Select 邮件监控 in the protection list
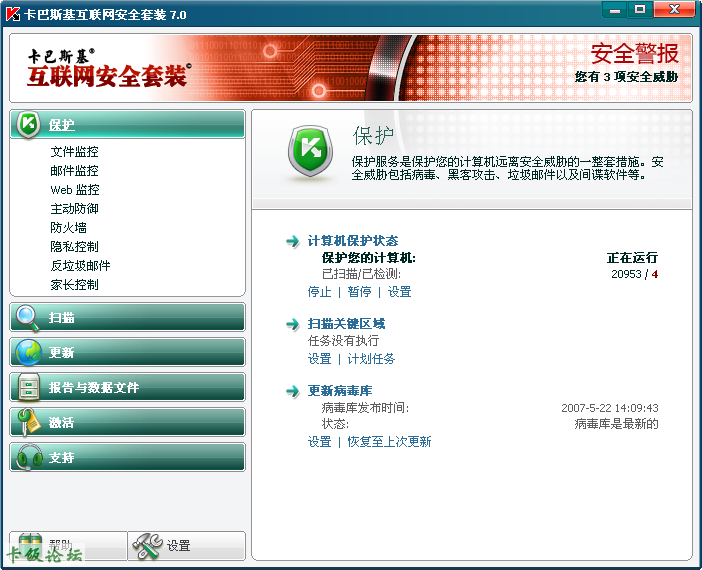This screenshot has width=702, height=570. pyautogui.click(x=74, y=171)
